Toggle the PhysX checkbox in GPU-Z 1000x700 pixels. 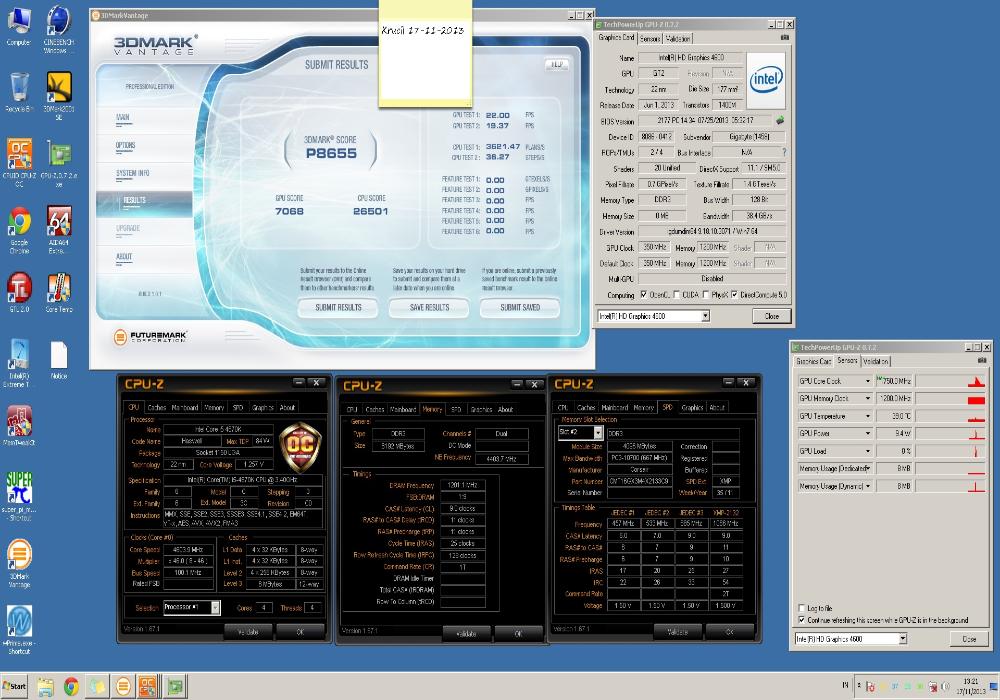point(705,295)
